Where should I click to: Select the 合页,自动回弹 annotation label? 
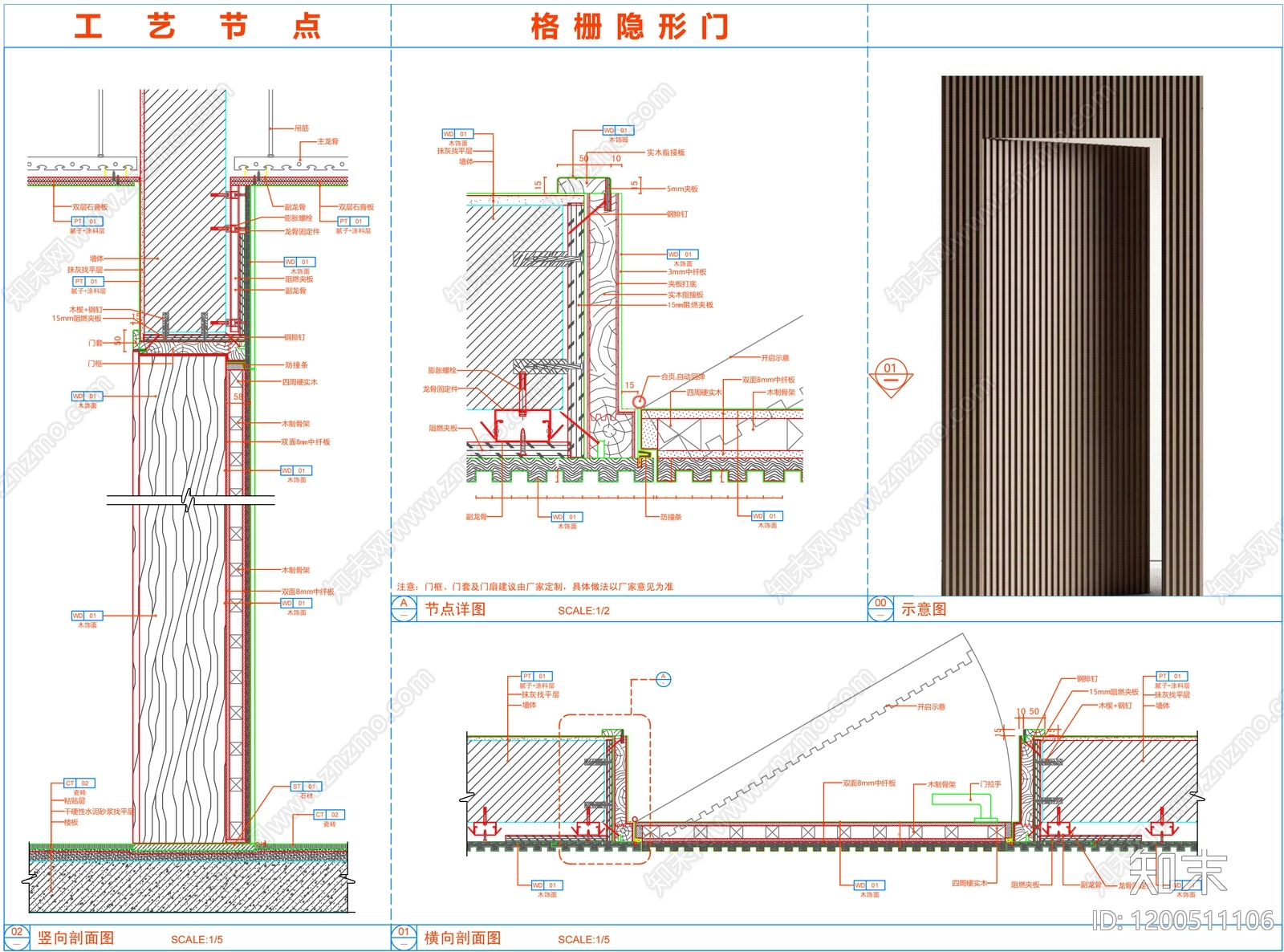tap(683, 376)
